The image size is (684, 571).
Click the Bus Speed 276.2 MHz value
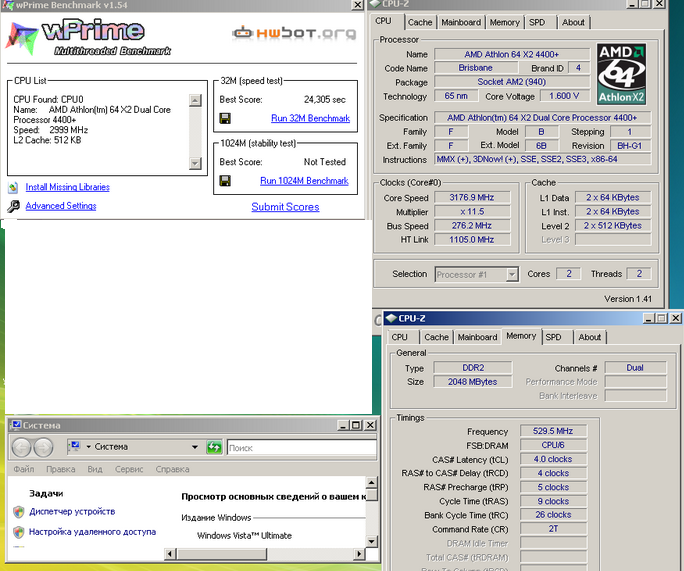[472, 226]
